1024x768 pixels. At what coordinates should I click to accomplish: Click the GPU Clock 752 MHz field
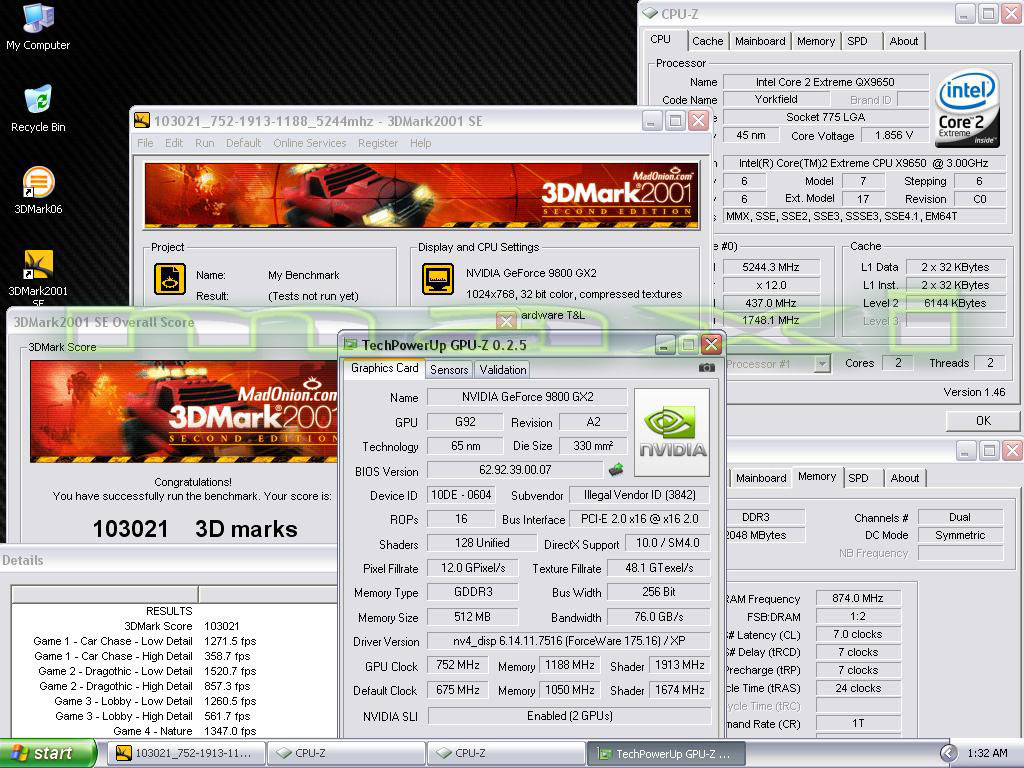click(457, 665)
